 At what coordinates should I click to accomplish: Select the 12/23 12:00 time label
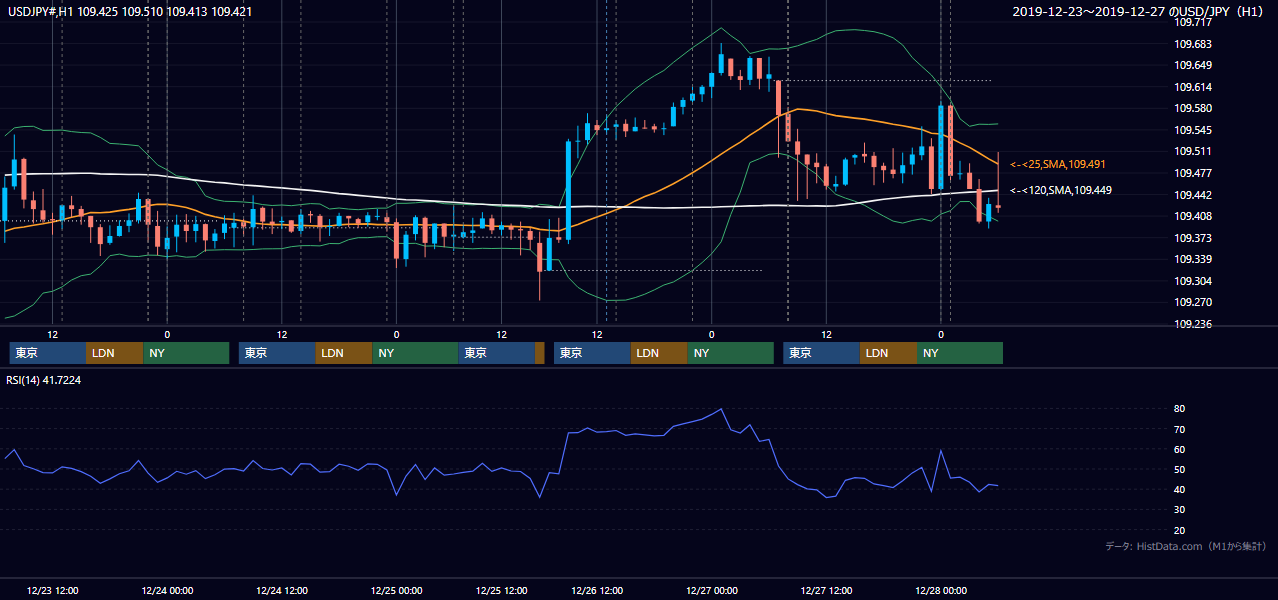tap(53, 590)
